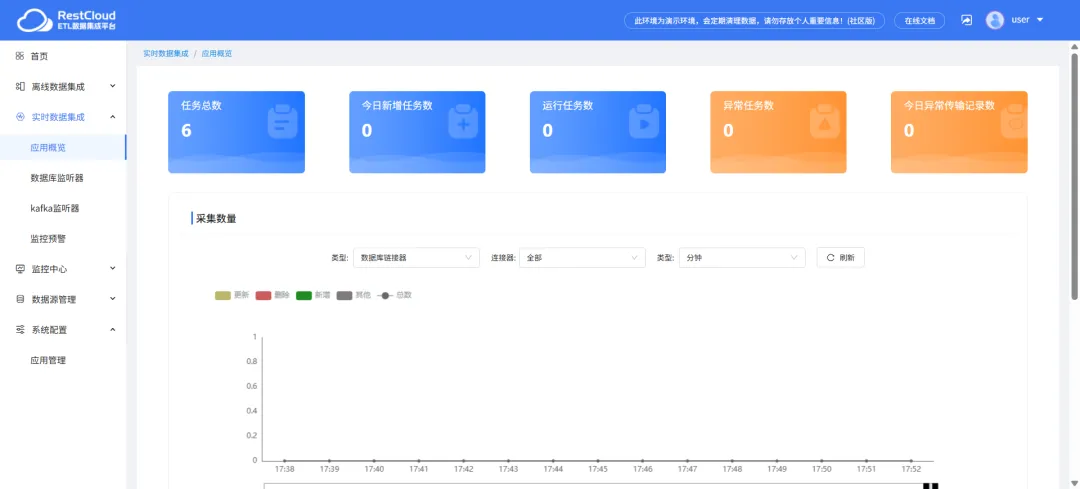This screenshot has height=489, width=1080.
Task: Click the 系统配置 sliders icon
Action: point(20,330)
